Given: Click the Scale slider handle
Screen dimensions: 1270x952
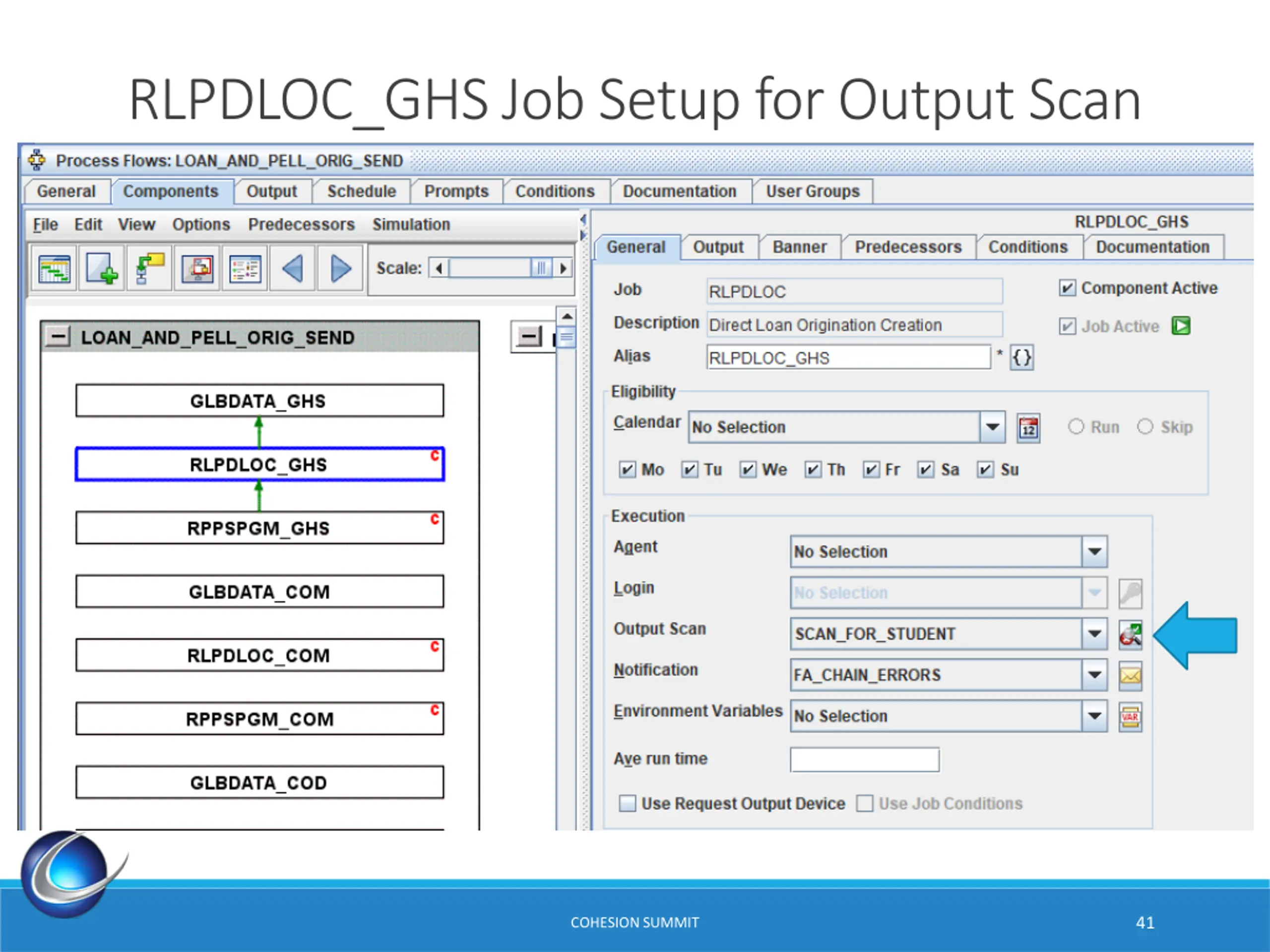Looking at the screenshot, I should pyautogui.click(x=541, y=268).
